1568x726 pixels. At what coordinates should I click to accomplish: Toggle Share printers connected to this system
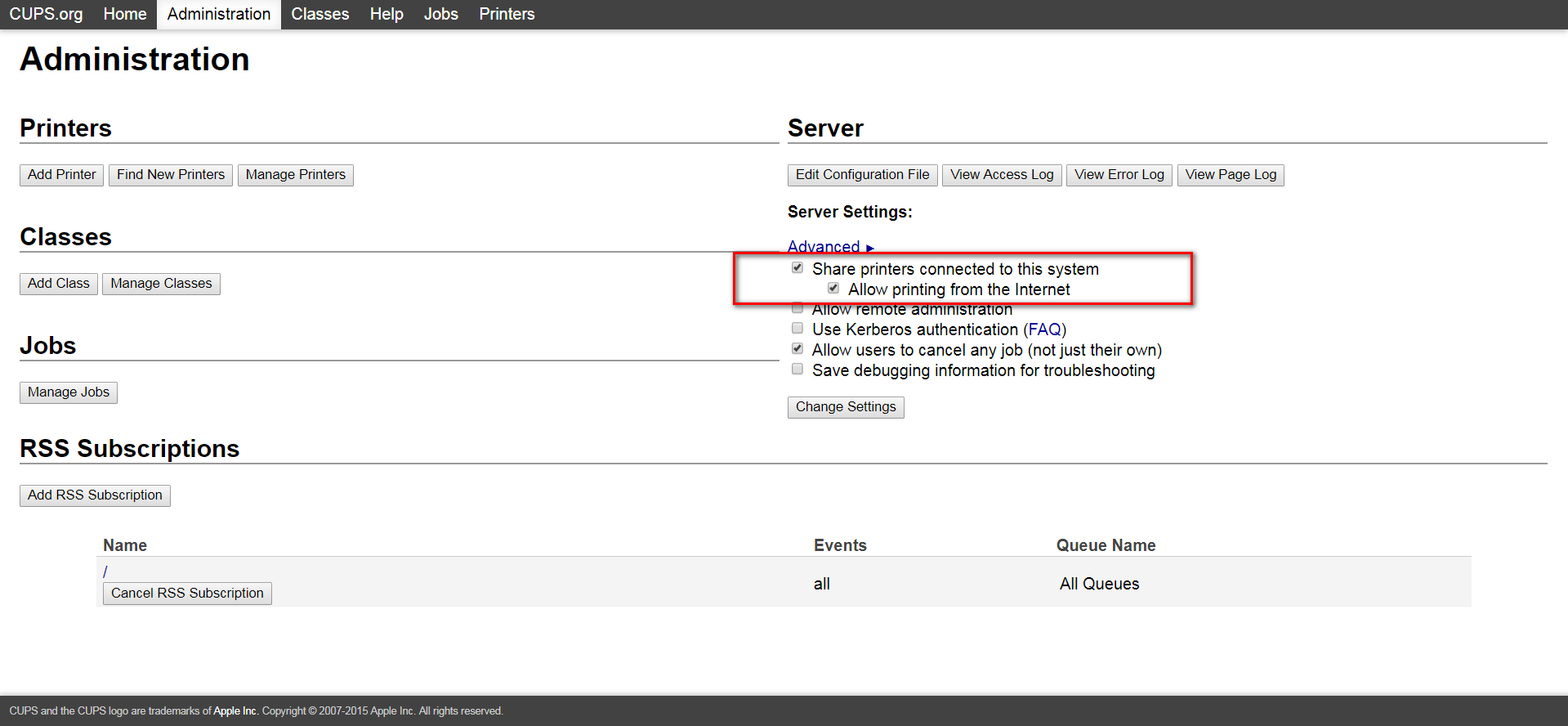tap(797, 268)
